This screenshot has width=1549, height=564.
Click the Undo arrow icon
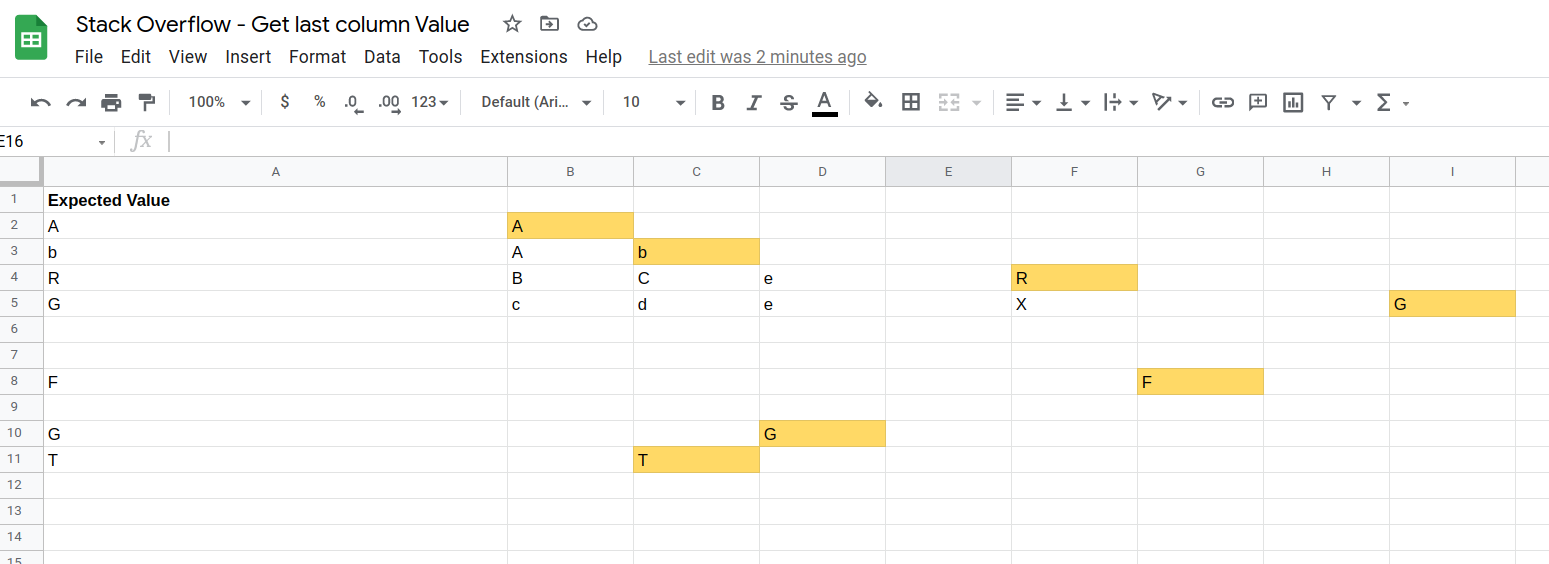[41, 102]
